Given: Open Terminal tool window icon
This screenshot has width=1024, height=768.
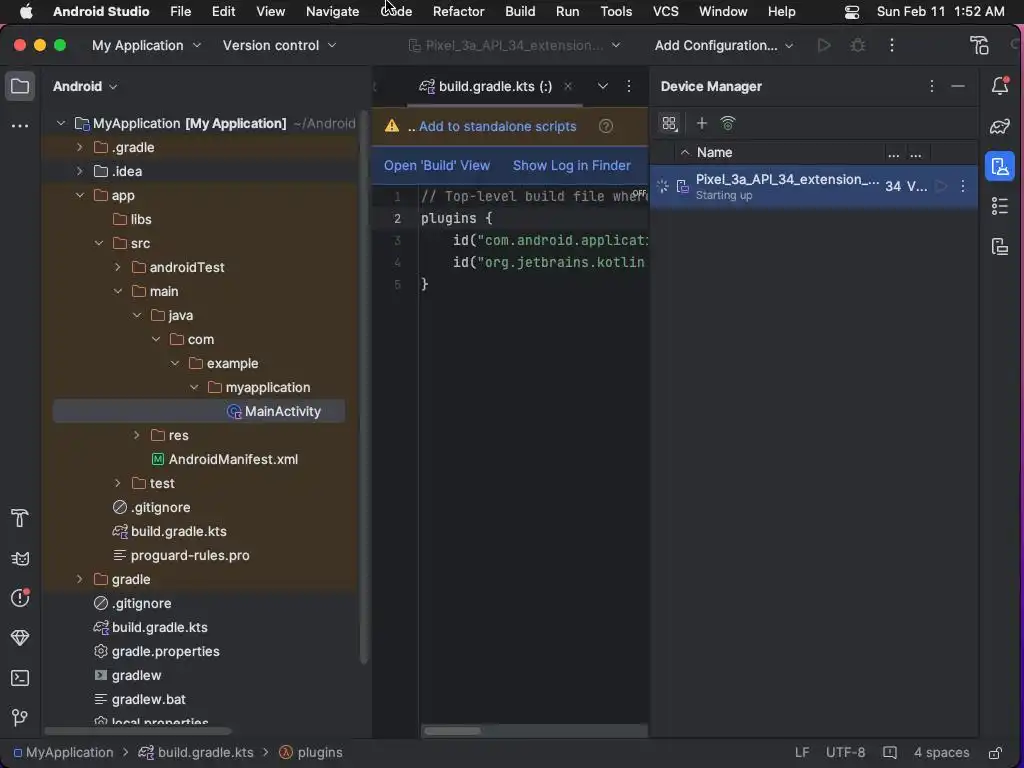Looking at the screenshot, I should (x=20, y=678).
